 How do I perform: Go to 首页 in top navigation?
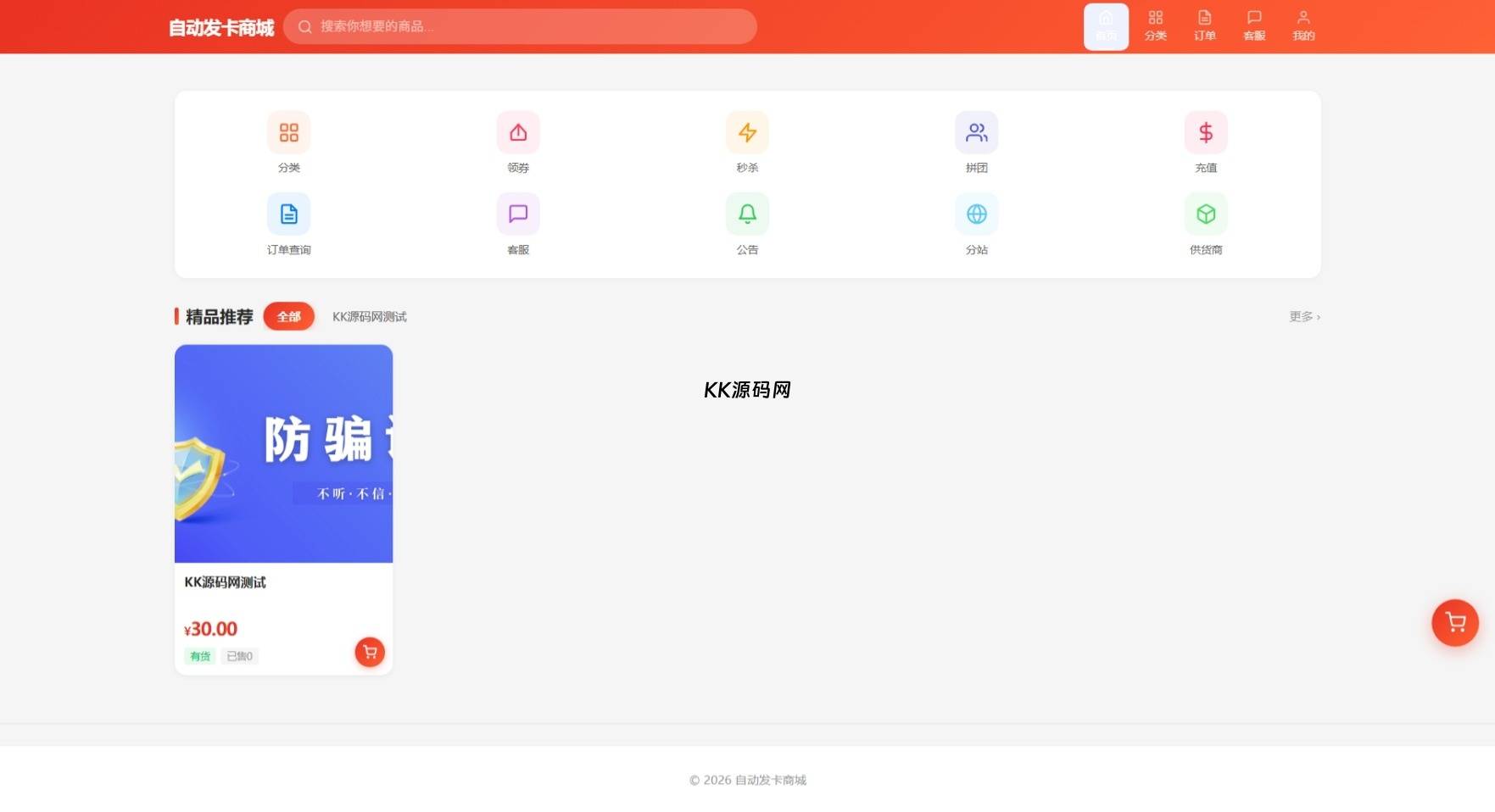1106,26
